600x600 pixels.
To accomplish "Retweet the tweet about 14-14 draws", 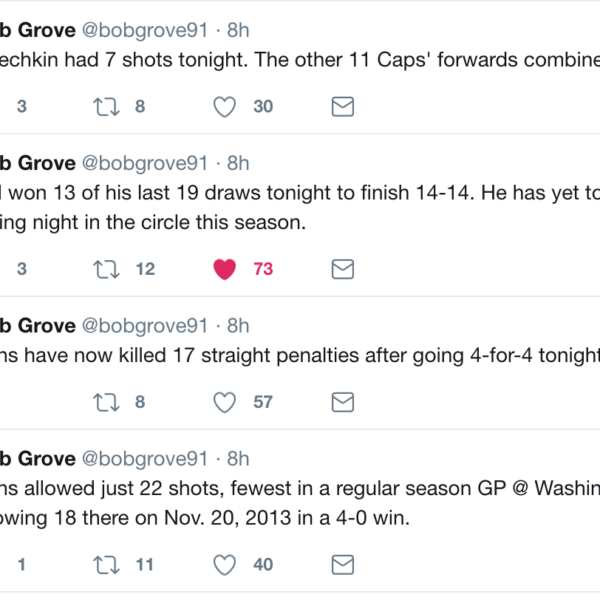I will point(102,269).
